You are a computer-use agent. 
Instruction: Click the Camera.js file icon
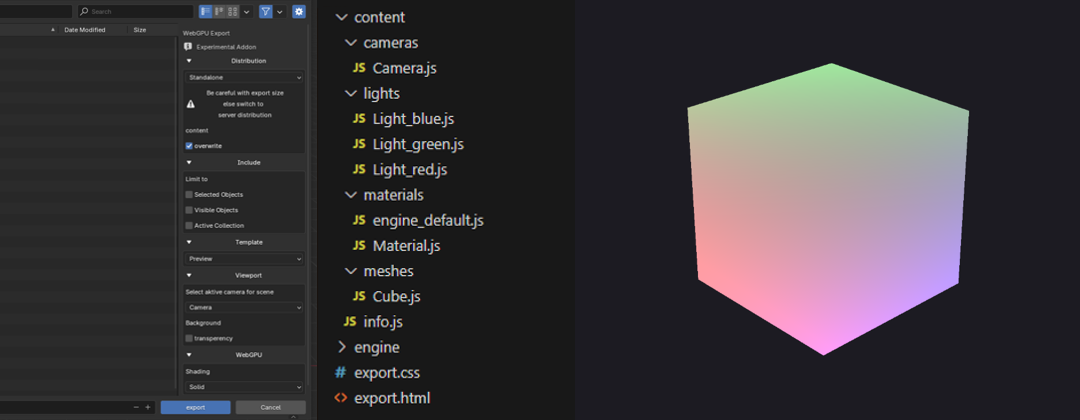click(359, 69)
